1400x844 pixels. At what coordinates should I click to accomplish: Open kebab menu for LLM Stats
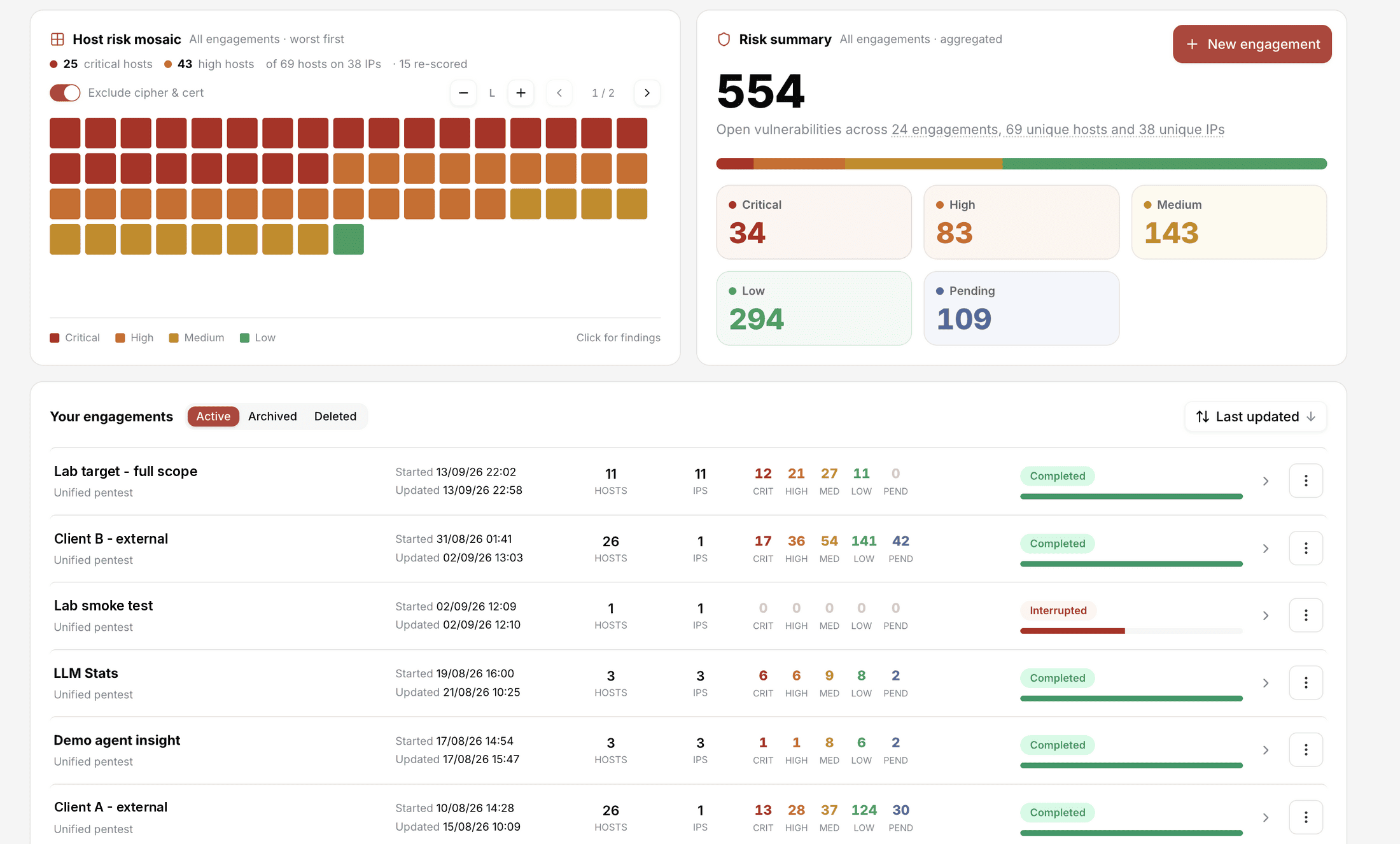(1306, 682)
